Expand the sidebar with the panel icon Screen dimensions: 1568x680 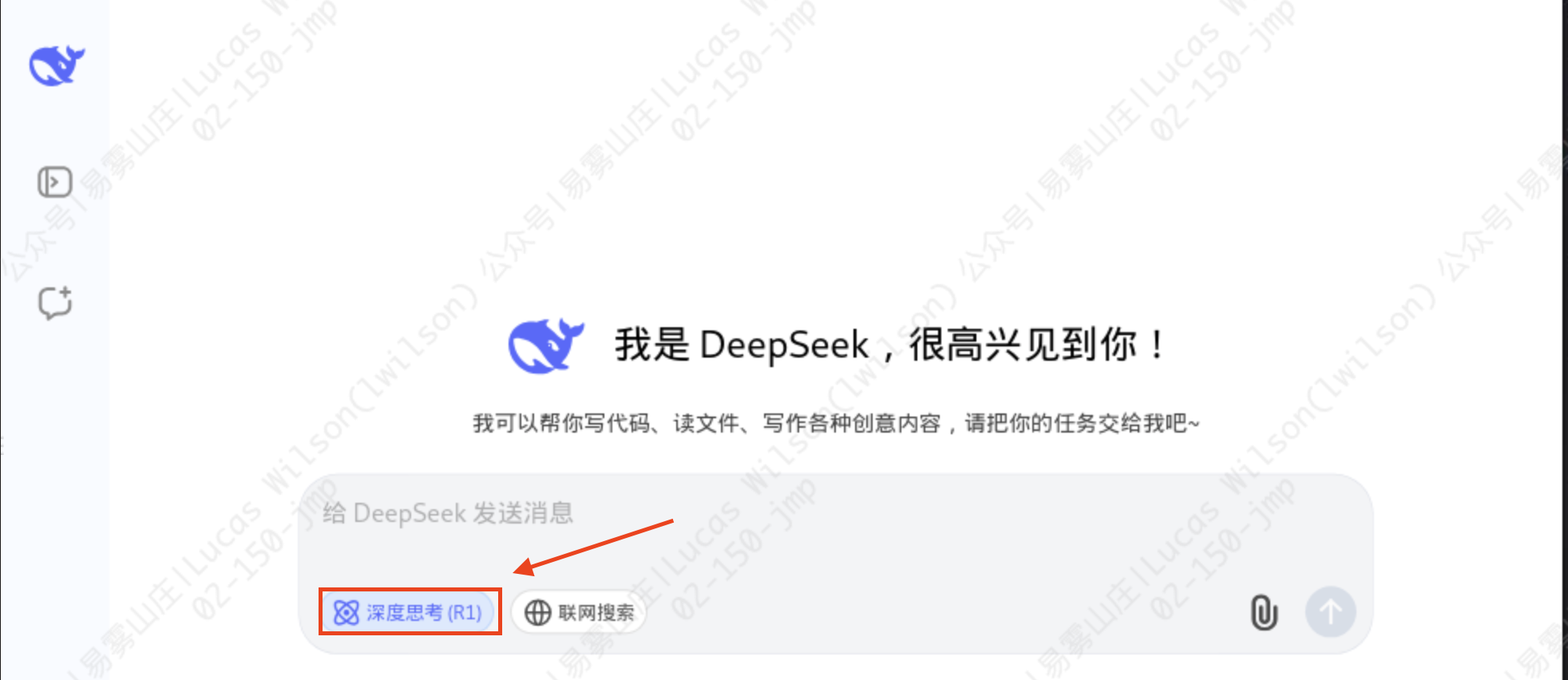(55, 182)
